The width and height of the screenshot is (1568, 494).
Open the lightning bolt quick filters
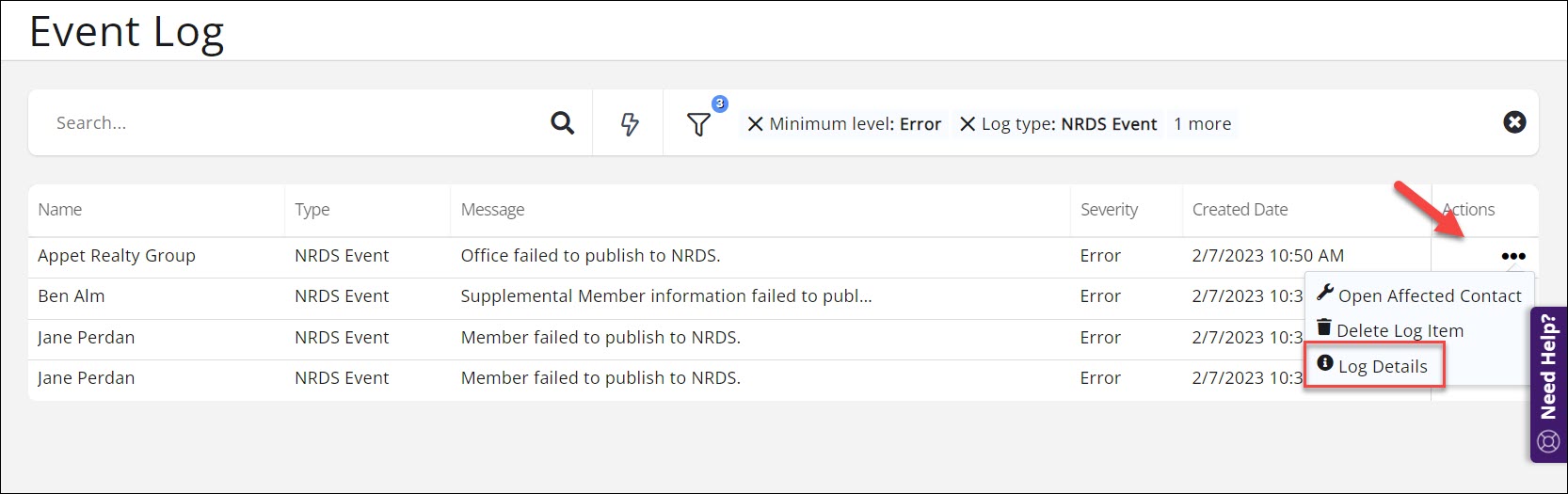(630, 123)
